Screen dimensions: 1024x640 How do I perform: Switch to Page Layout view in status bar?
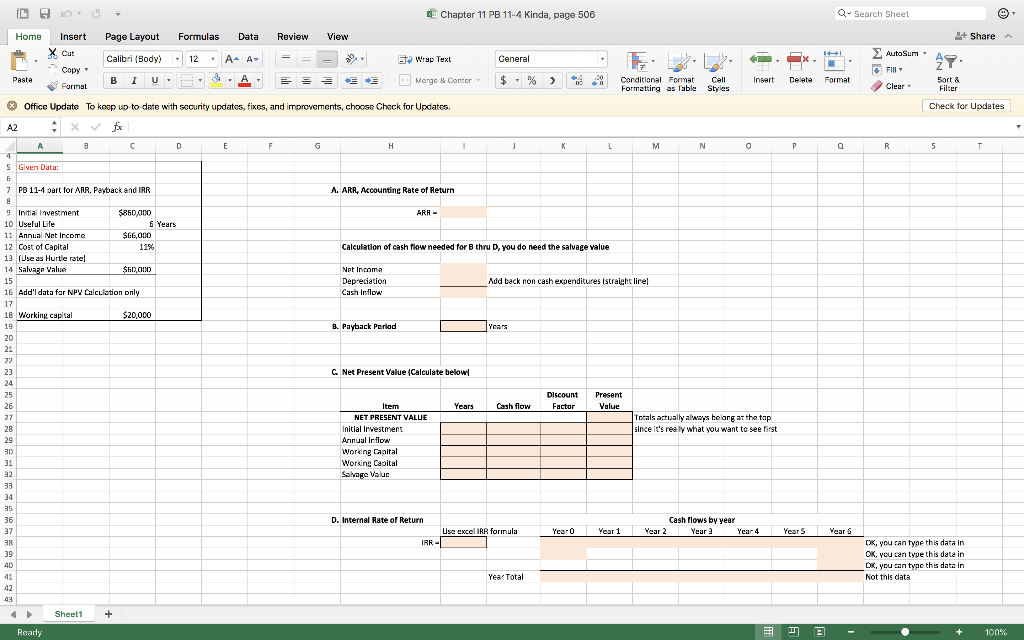pyautogui.click(x=793, y=632)
